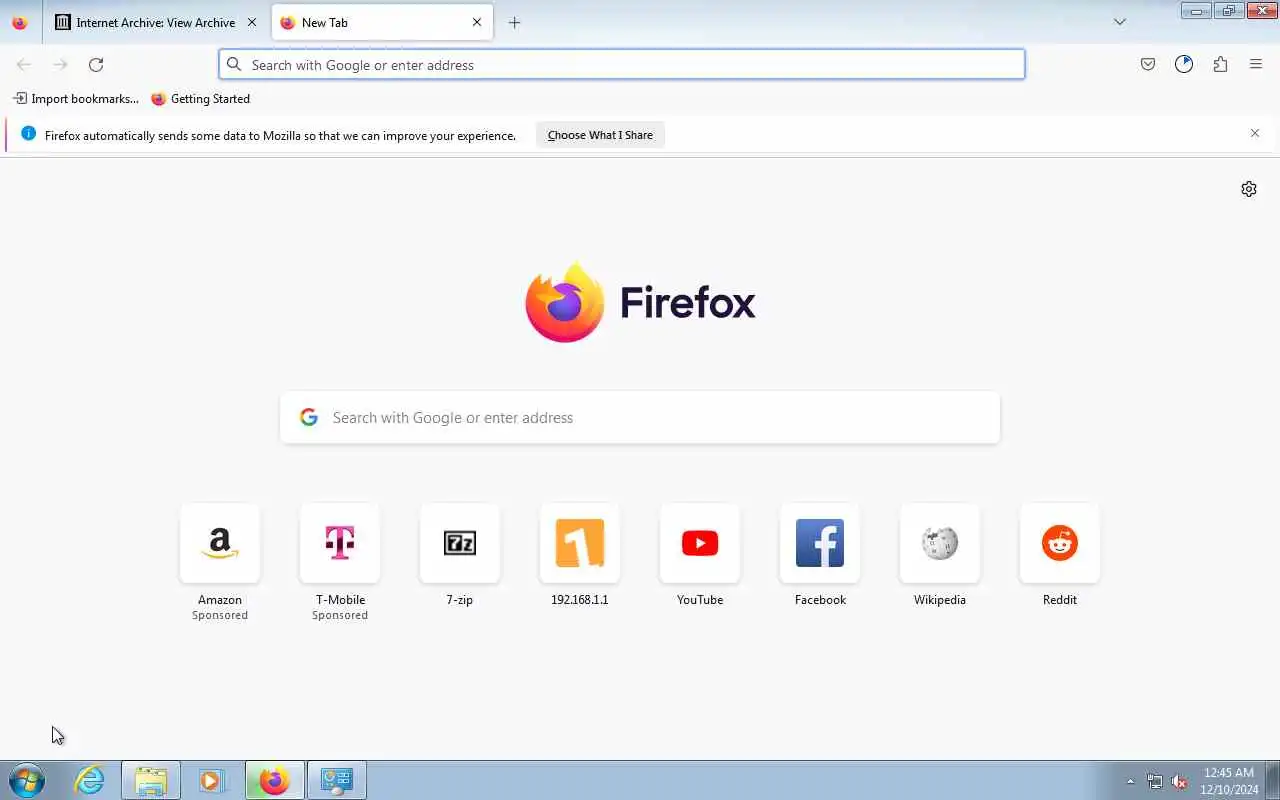Image resolution: width=1280 pixels, height=800 pixels.
Task: Click the network tray icon
Action: 1155,781
